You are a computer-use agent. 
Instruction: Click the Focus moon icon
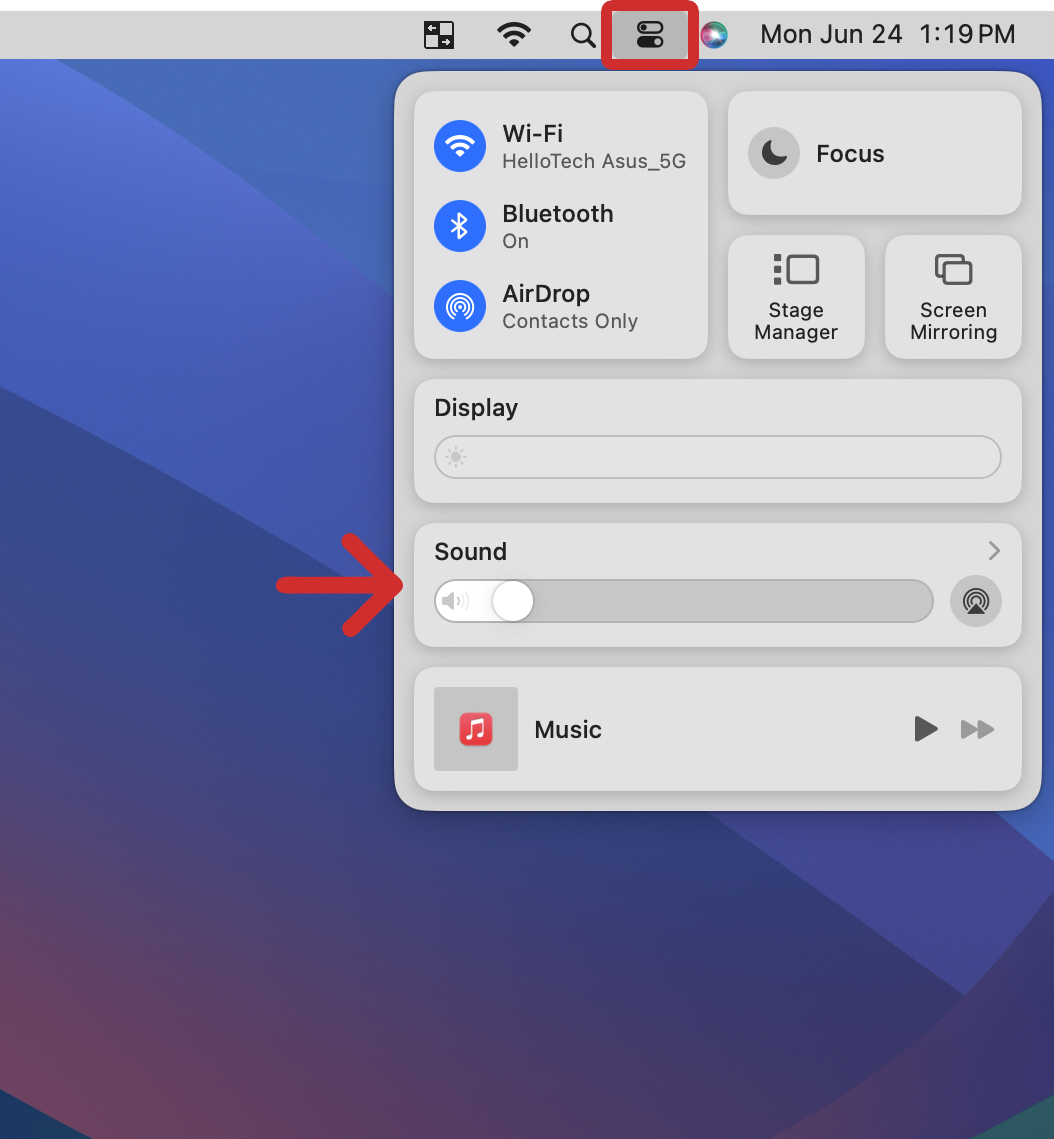[x=773, y=153]
